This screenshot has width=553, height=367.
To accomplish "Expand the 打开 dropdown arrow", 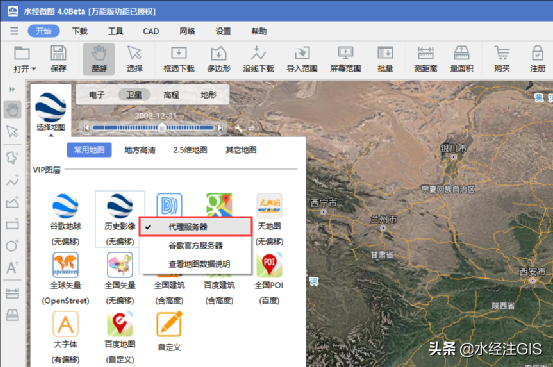I will coord(34,69).
